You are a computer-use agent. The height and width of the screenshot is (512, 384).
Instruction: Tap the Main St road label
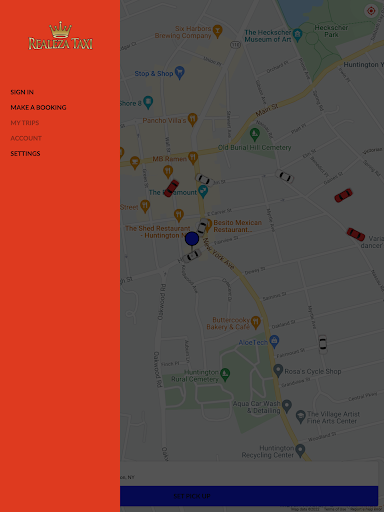267,110
